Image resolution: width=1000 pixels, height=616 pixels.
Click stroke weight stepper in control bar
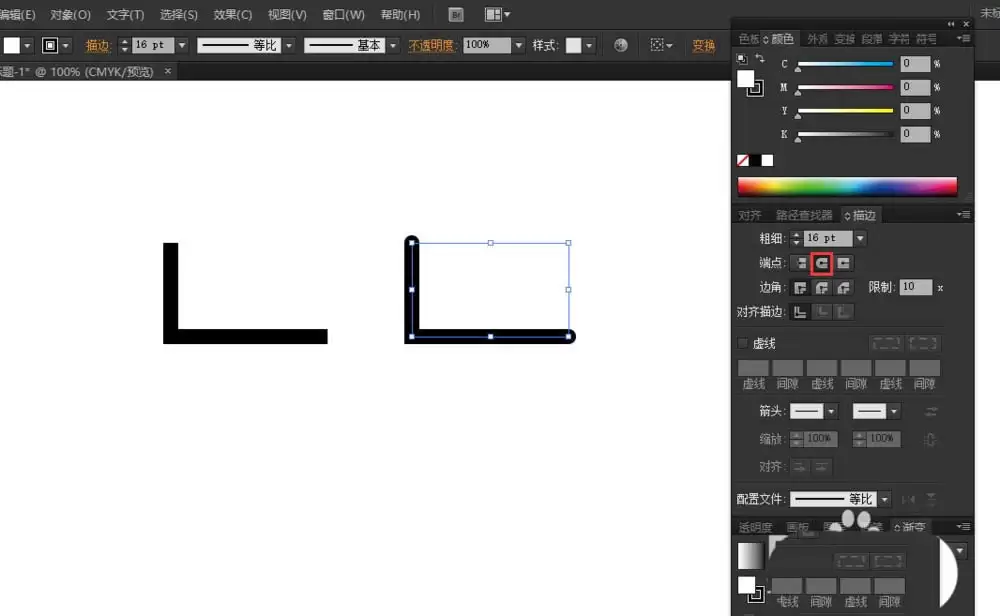[124, 45]
